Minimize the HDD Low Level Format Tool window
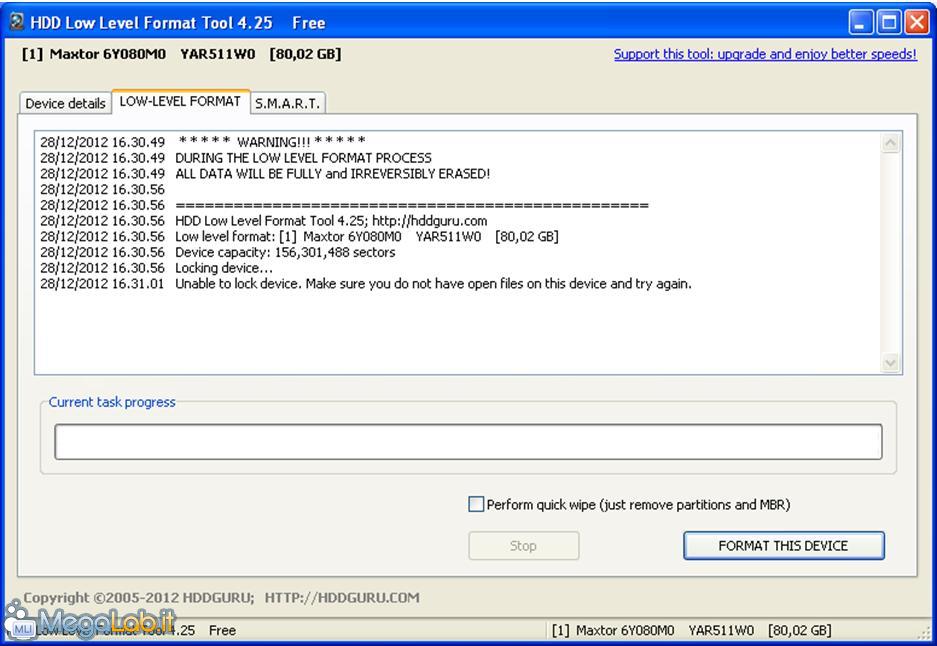Image resolution: width=937 pixels, height=646 pixels. pyautogui.click(x=860, y=23)
